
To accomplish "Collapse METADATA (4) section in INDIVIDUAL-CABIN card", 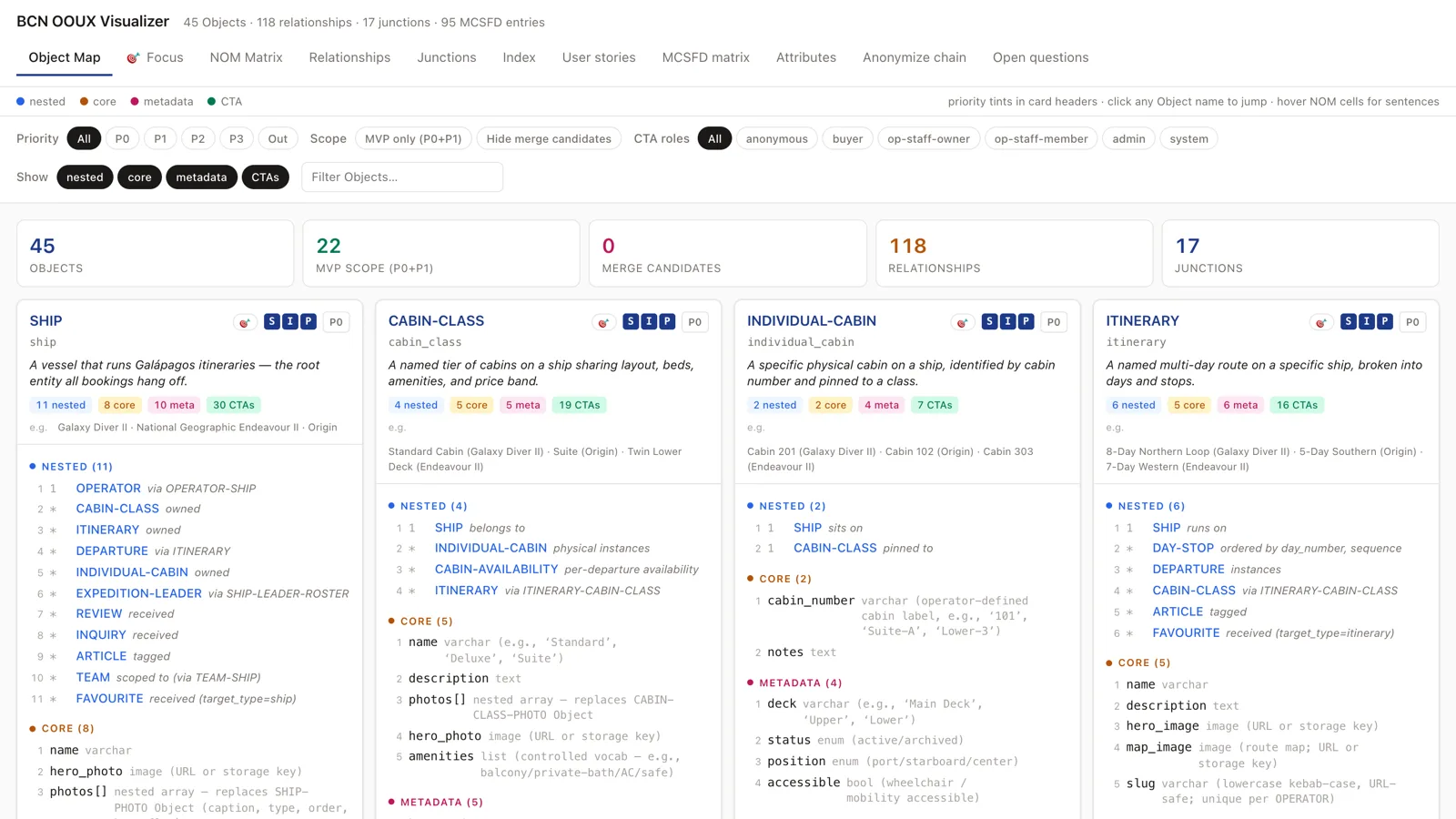I will (x=794, y=683).
